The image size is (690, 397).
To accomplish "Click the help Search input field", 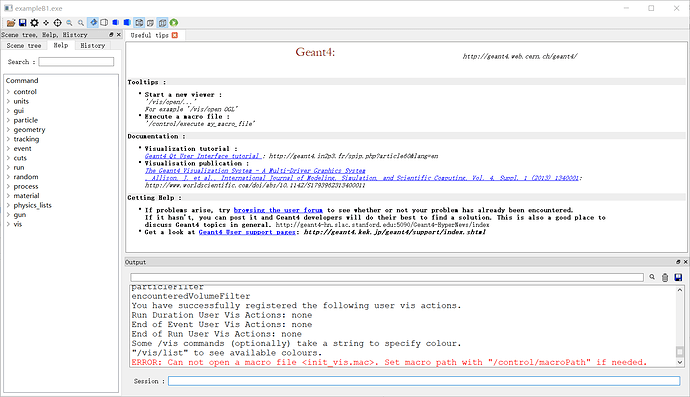I will tap(76, 62).
